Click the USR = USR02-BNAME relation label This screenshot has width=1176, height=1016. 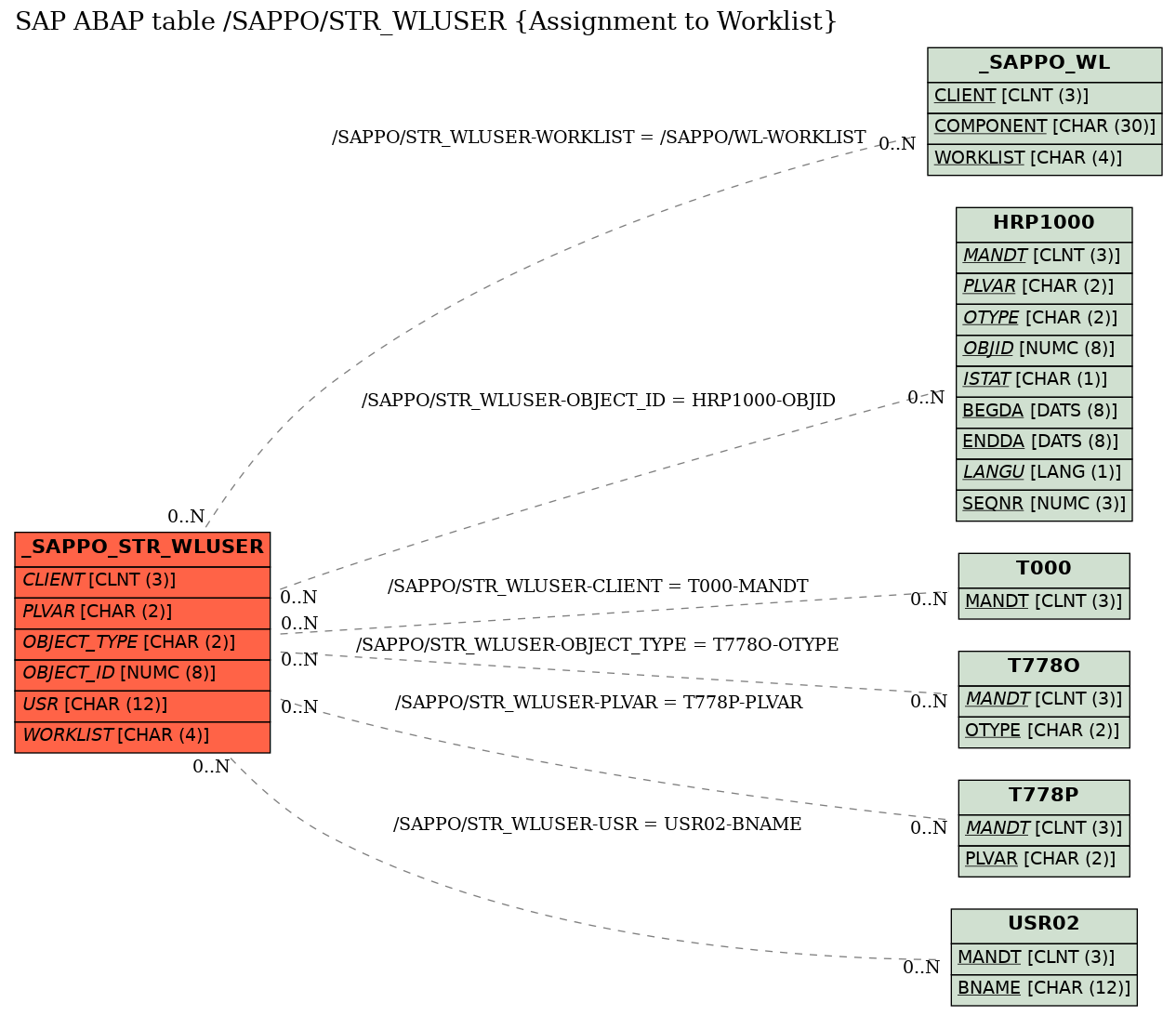pyautogui.click(x=597, y=825)
